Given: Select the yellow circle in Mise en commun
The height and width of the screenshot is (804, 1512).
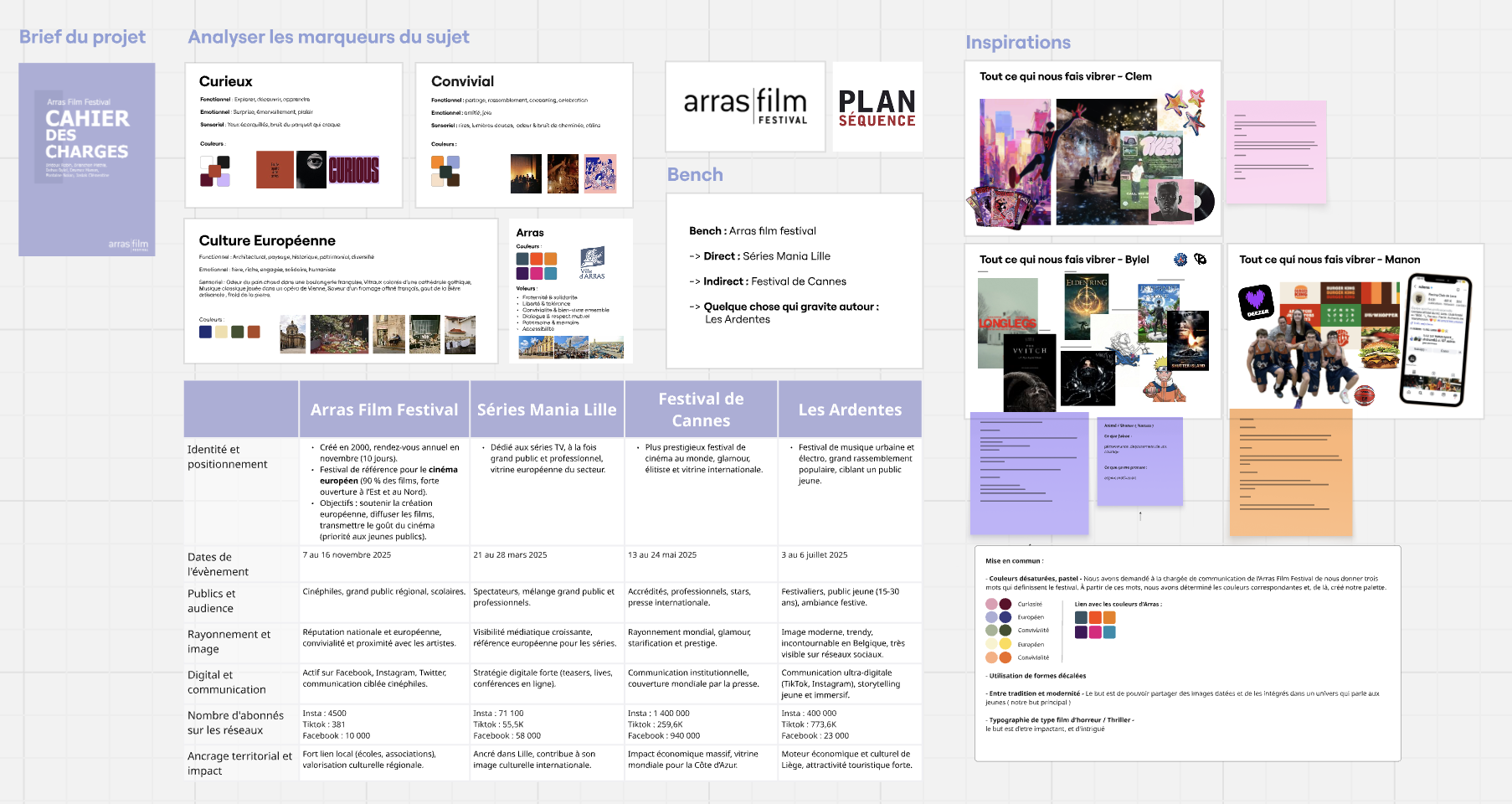Looking at the screenshot, I should (x=1005, y=644).
